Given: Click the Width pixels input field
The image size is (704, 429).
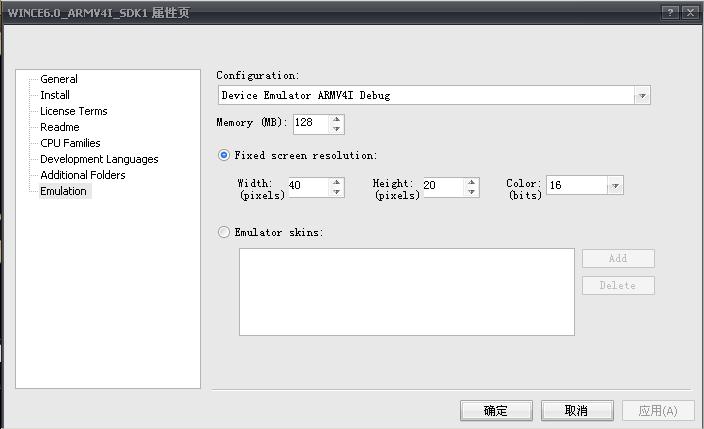Looking at the screenshot, I should 309,187.
